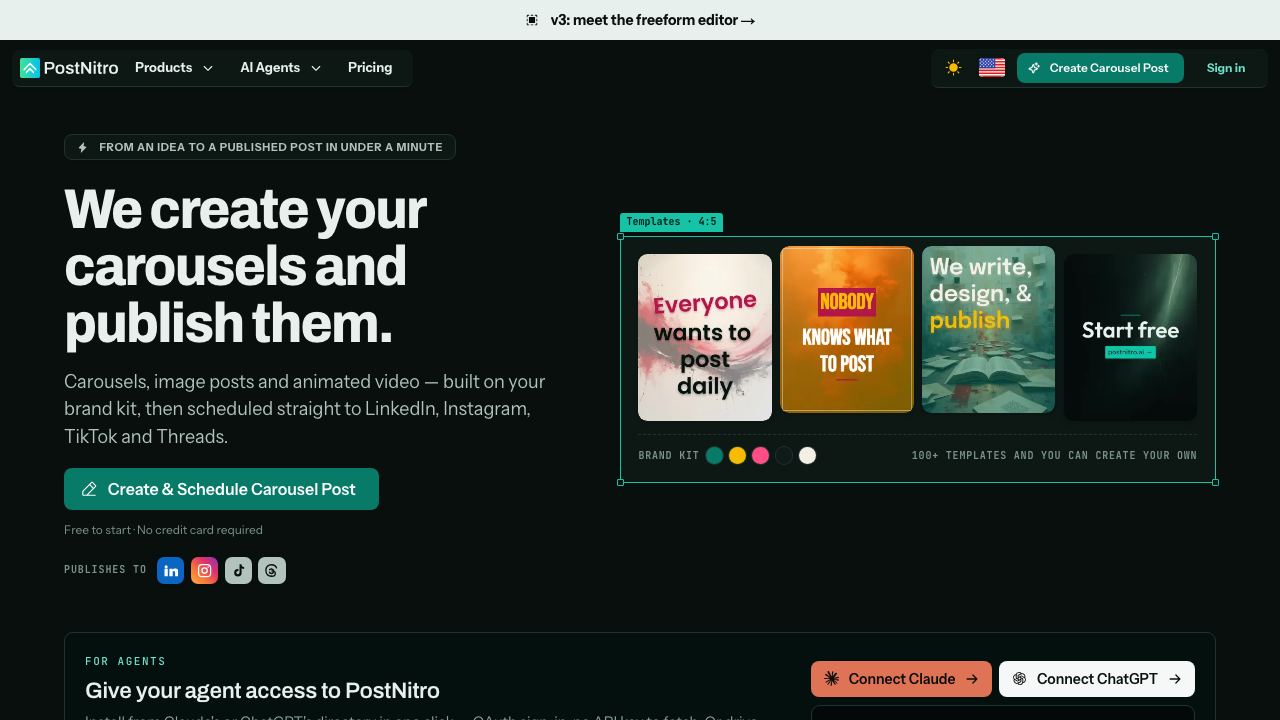Click the 'Carousels, image posts and animated video' paragraph
Screen dimensions: 1280x720
[x=305, y=409]
